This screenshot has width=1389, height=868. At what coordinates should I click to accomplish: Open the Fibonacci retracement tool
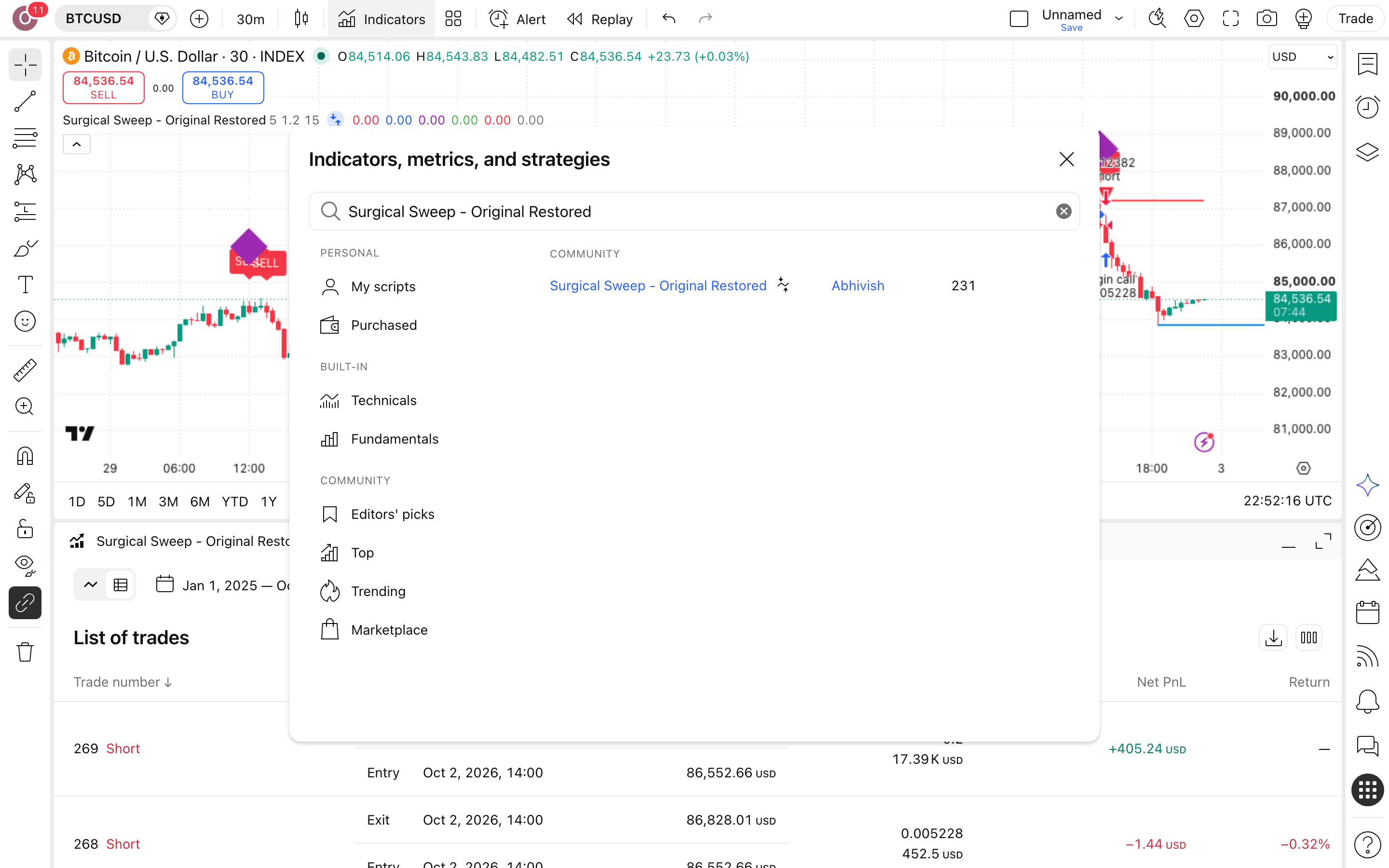coord(25,138)
